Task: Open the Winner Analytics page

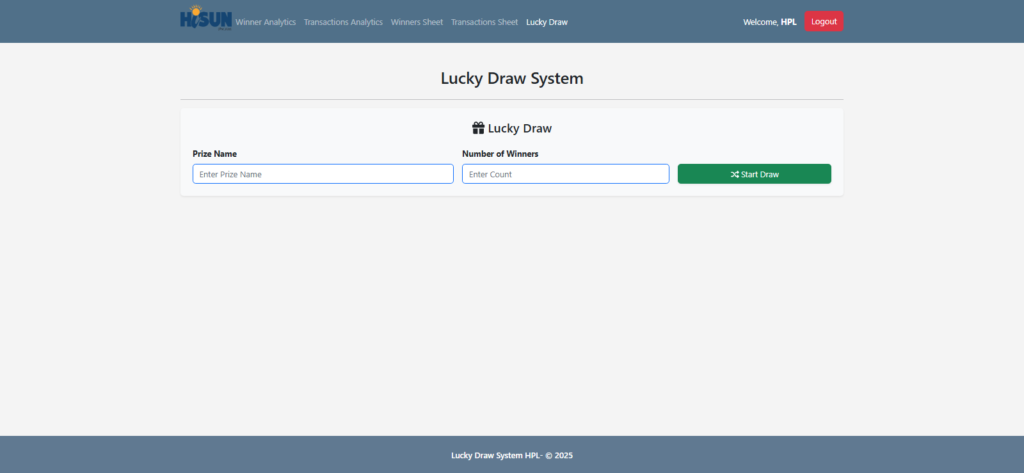Action: (x=266, y=22)
